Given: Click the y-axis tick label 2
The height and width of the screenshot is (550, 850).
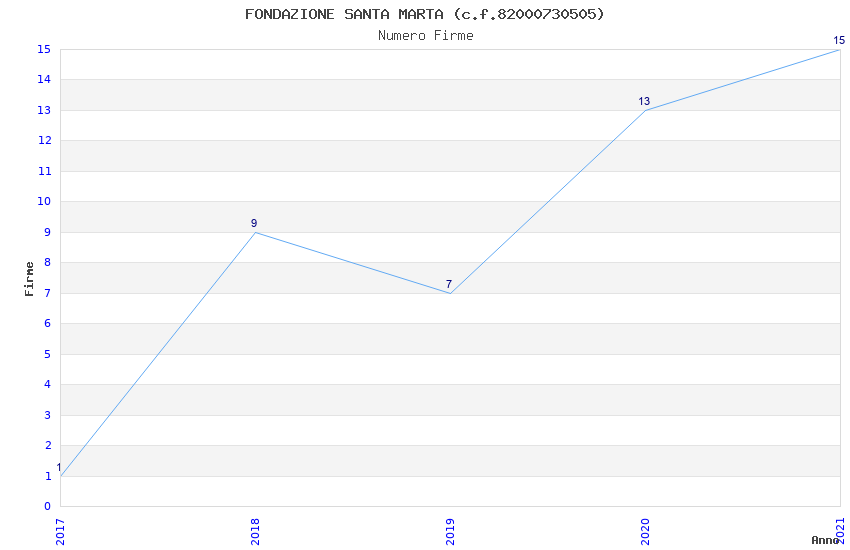Looking at the screenshot, I should 48,445.
